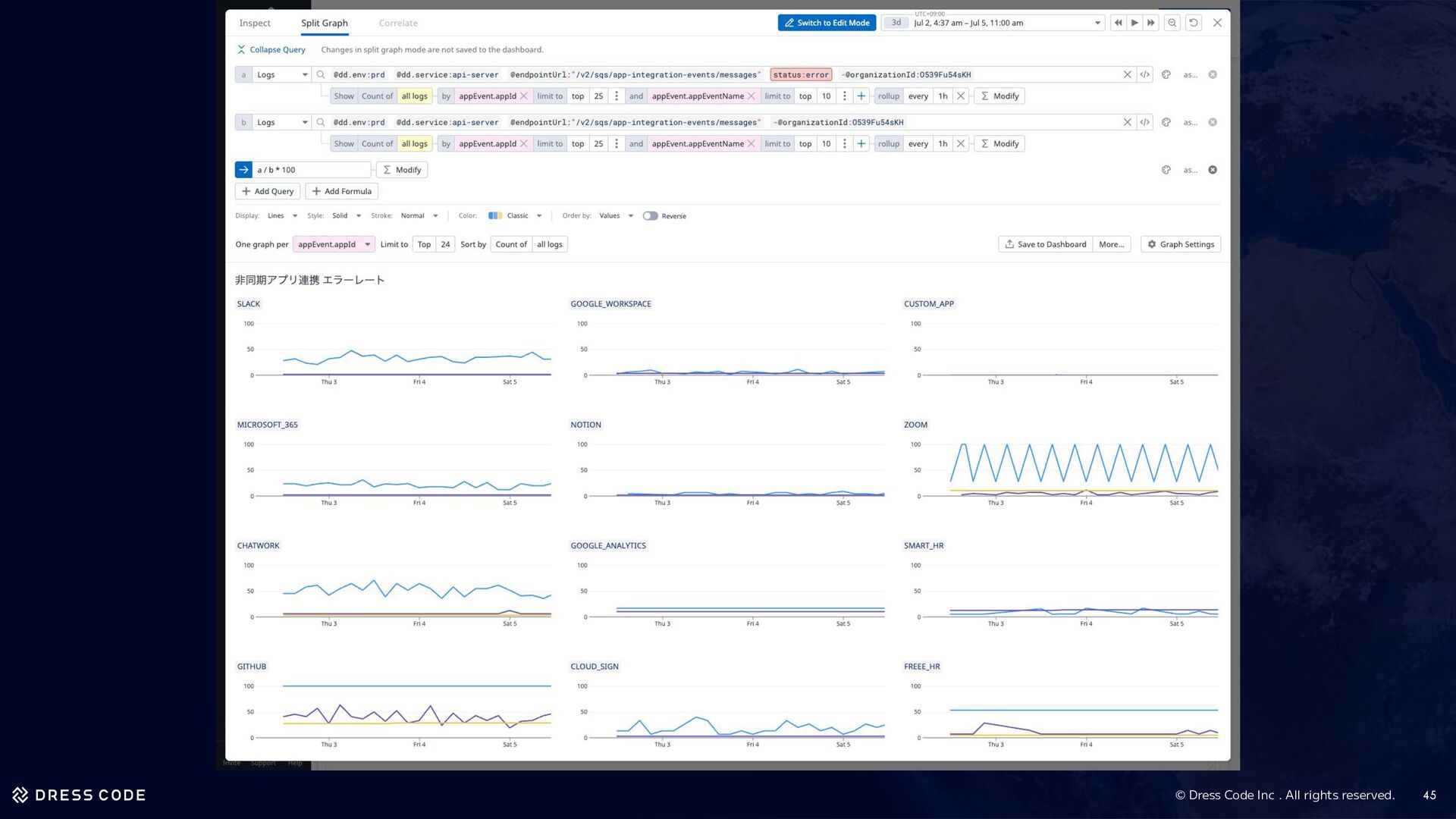Click Switch to Edit Mode
The image size is (1456, 819).
point(827,23)
